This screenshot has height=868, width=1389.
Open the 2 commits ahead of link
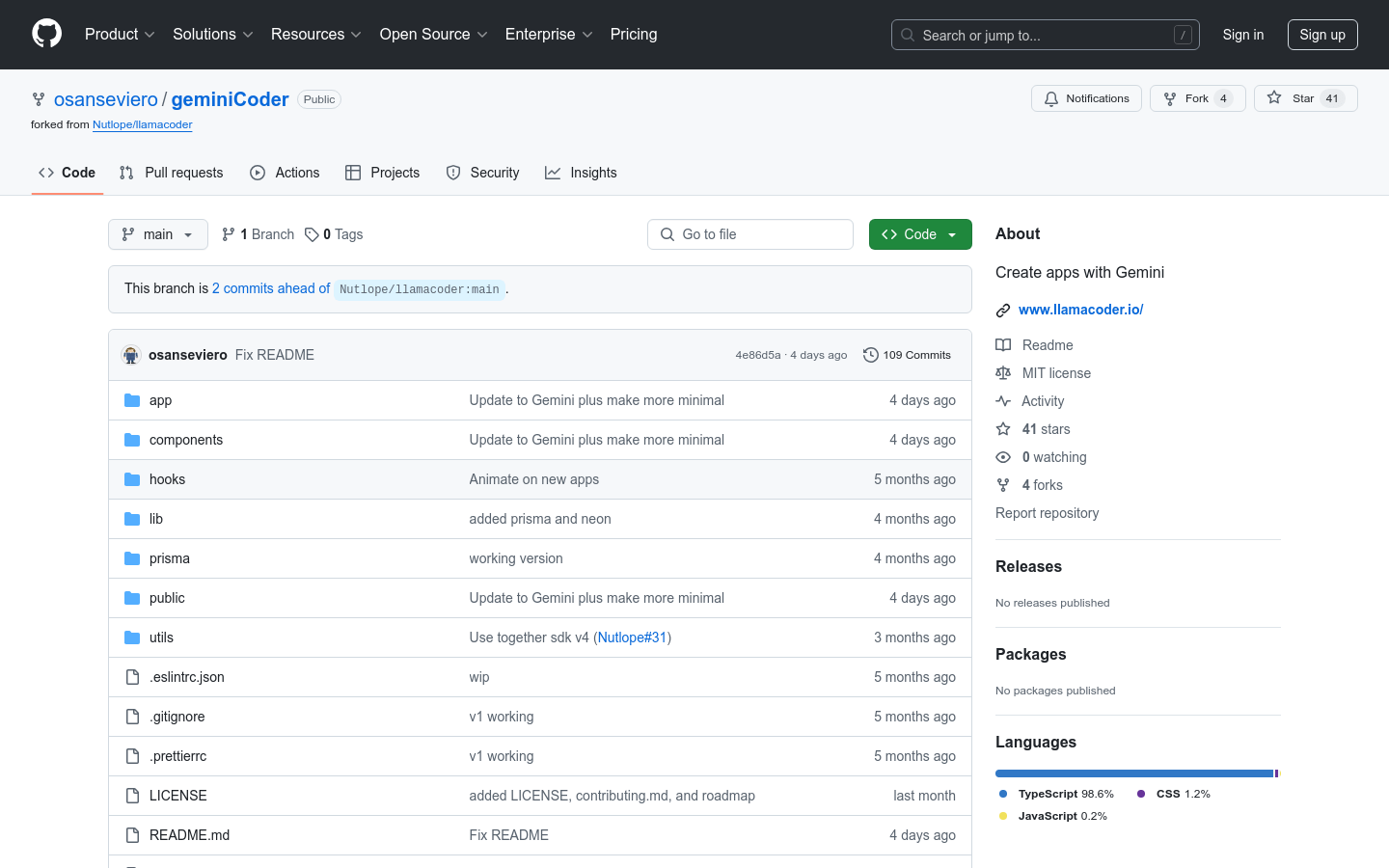(x=271, y=288)
